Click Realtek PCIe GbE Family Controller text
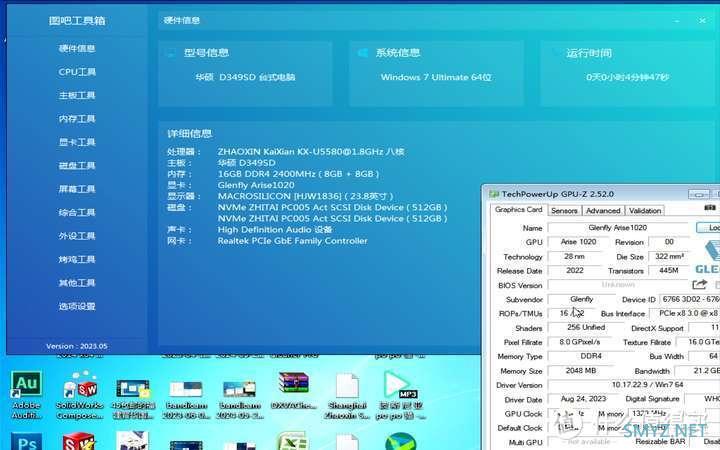720x450 pixels. point(292,241)
